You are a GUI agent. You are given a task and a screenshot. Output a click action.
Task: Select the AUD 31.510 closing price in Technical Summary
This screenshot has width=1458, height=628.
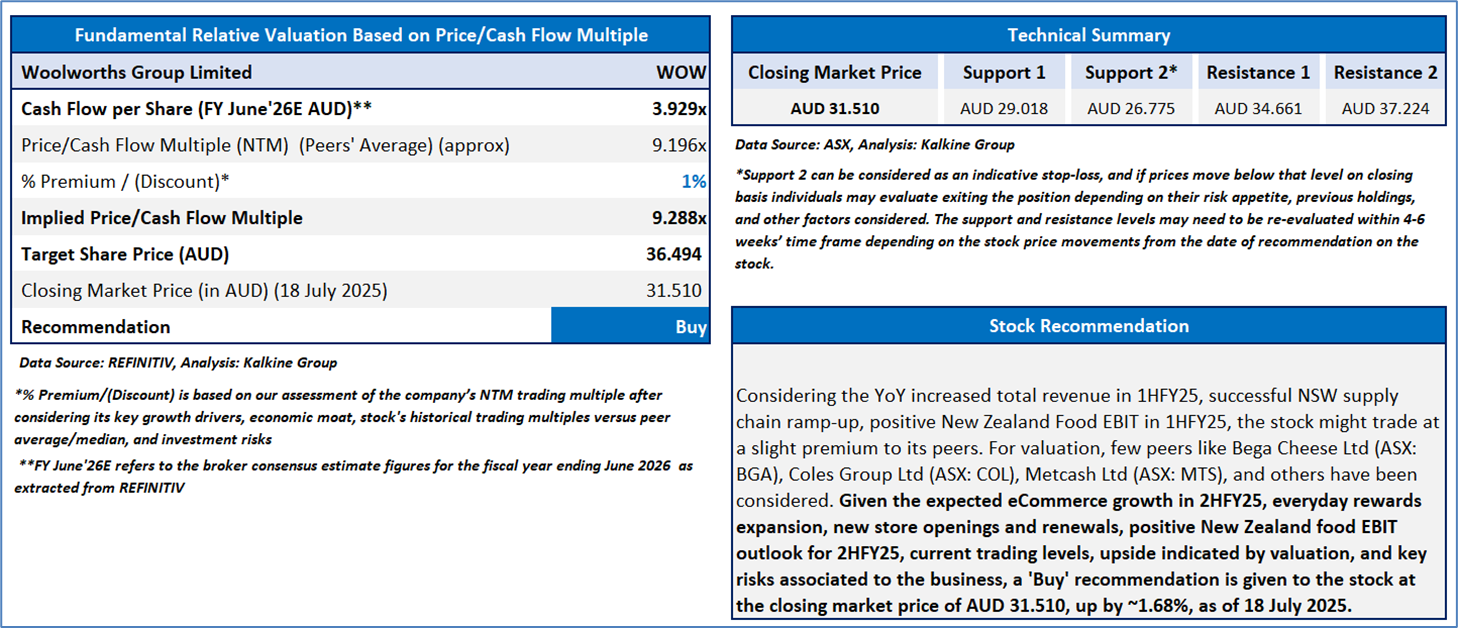(x=835, y=108)
